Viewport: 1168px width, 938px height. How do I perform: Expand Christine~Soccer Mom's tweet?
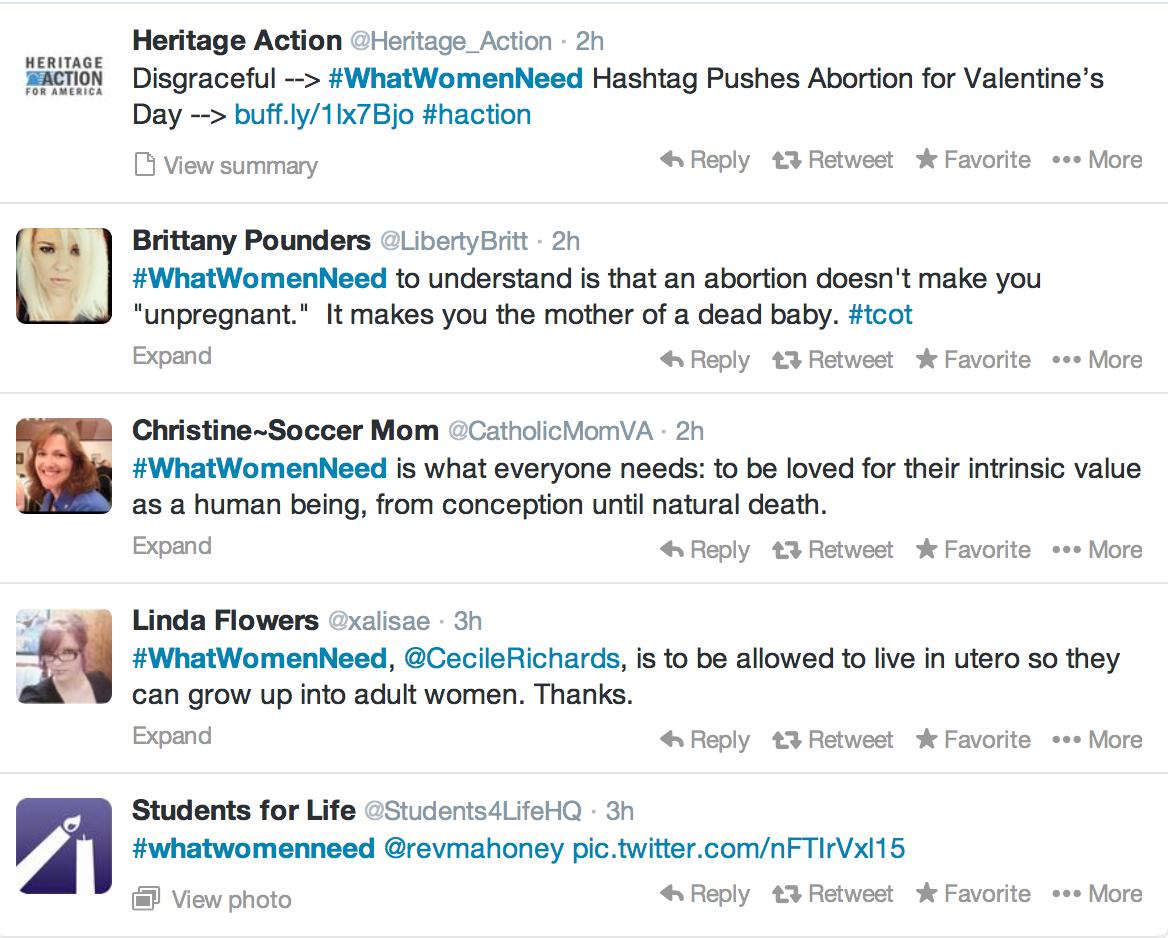[172, 546]
